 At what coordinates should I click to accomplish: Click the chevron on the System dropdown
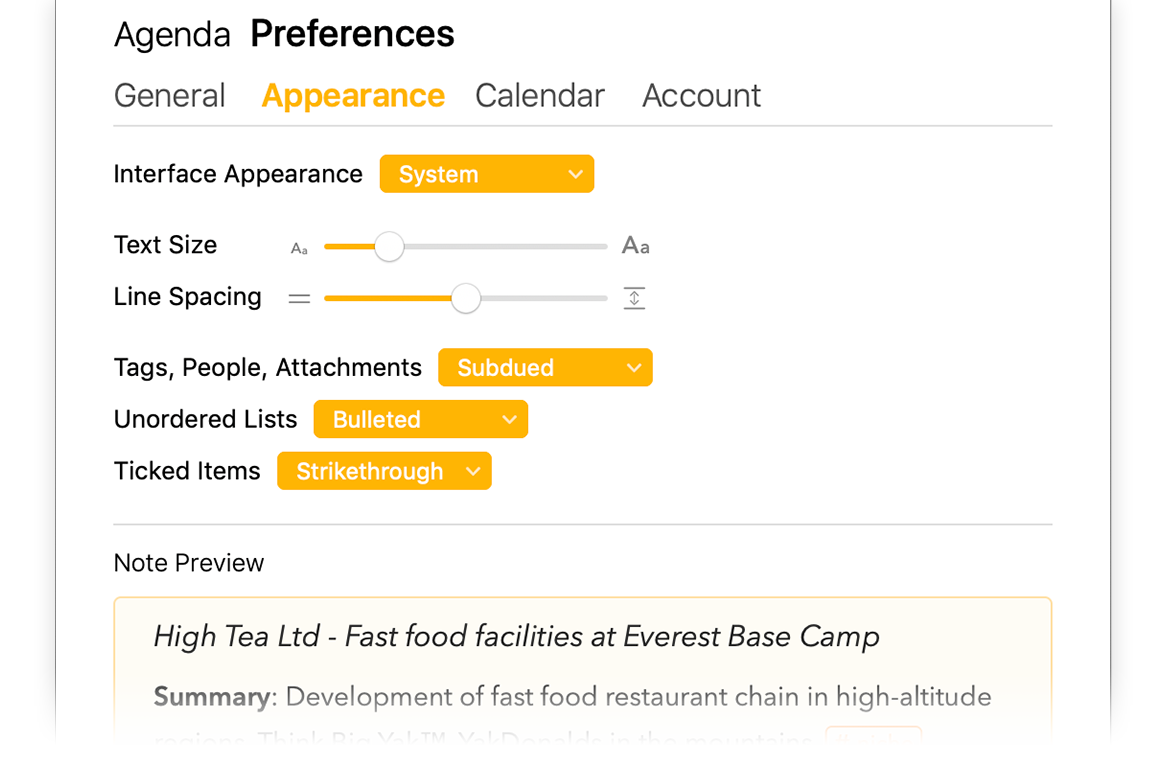click(575, 175)
